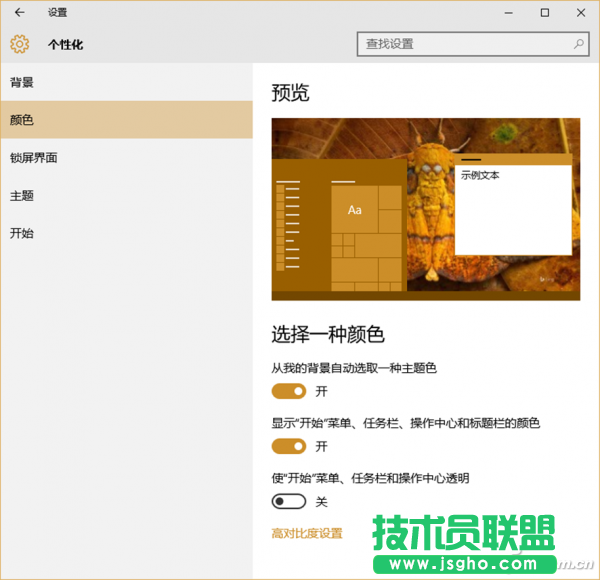Disable the taskbar and title bar color toggle

(x=289, y=446)
